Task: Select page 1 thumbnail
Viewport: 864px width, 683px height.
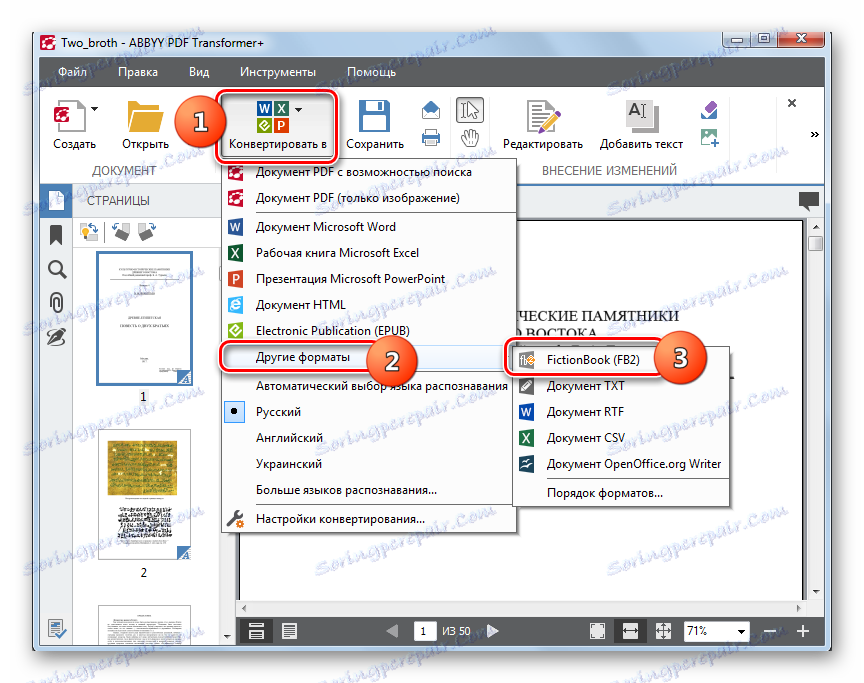Action: [x=144, y=318]
